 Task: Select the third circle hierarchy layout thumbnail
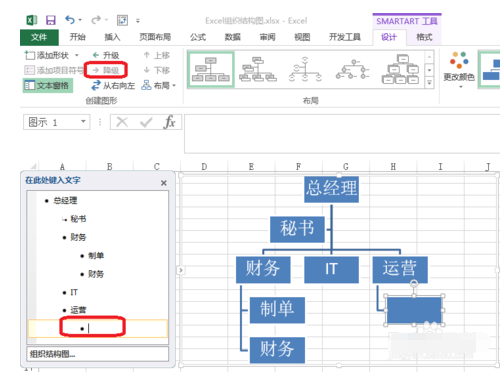(x=305, y=70)
